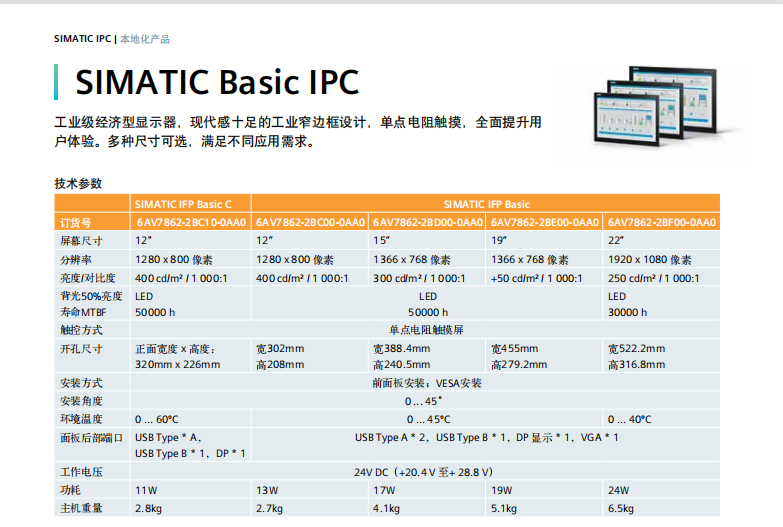Click the '宽522.2mm' cutout width
Screen dimensions: 783x527
(636, 349)
